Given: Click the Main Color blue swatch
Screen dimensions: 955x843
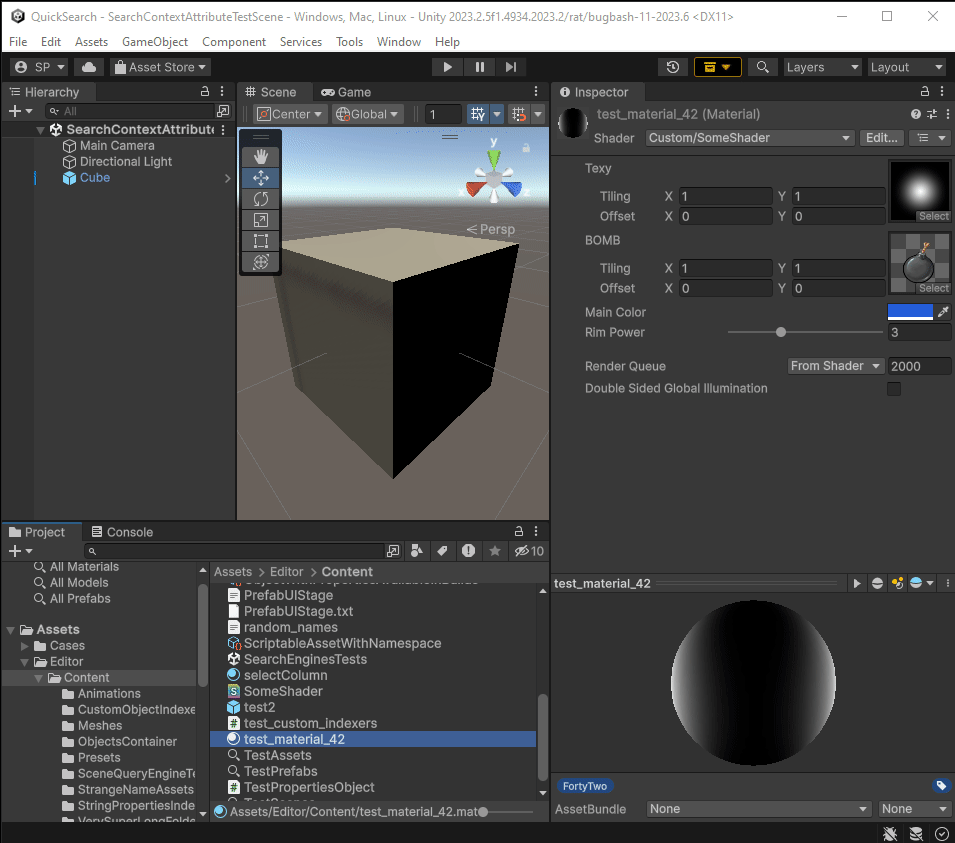Looking at the screenshot, I should [x=910, y=312].
